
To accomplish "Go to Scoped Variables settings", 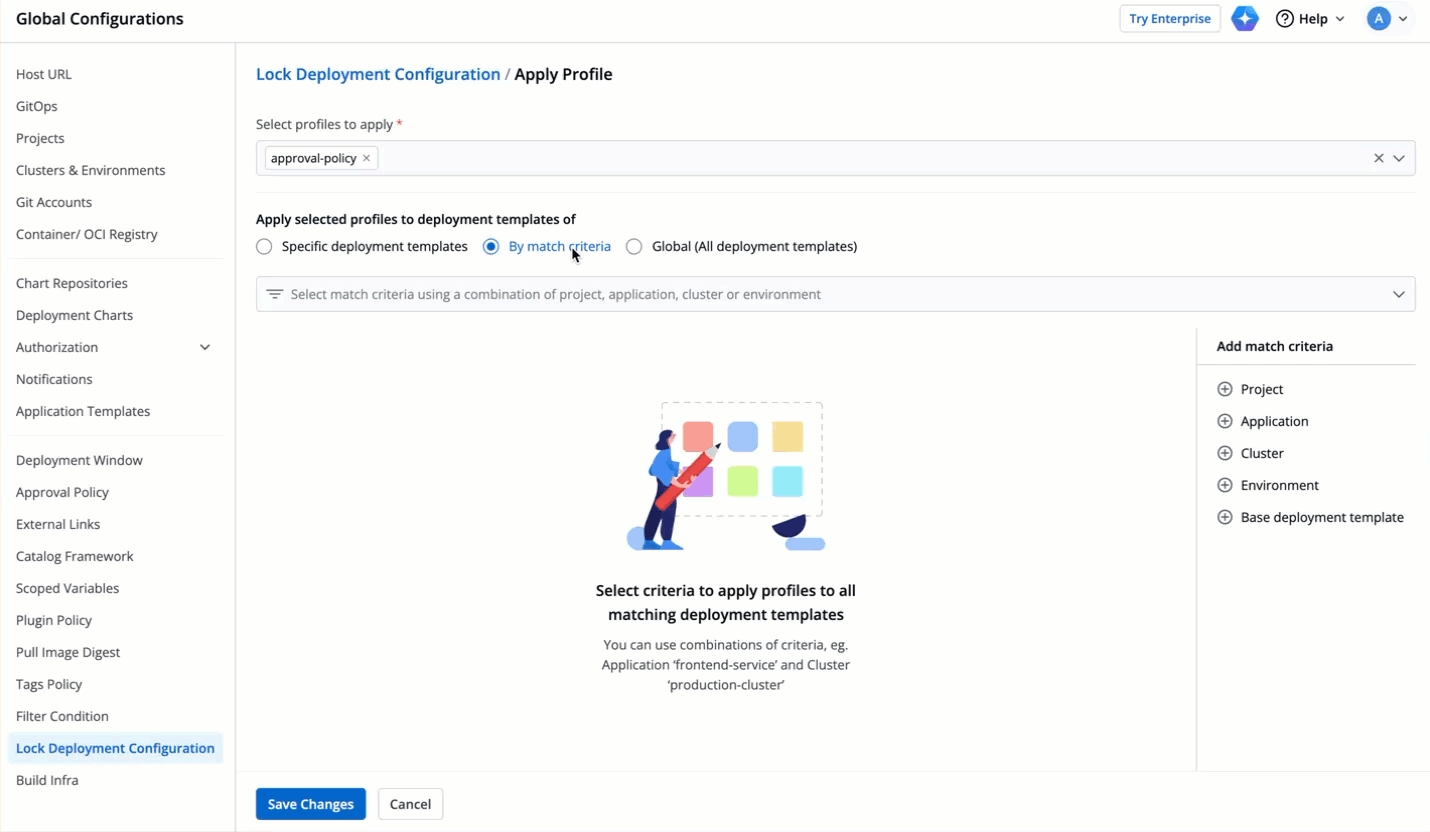I will click(x=67, y=588).
